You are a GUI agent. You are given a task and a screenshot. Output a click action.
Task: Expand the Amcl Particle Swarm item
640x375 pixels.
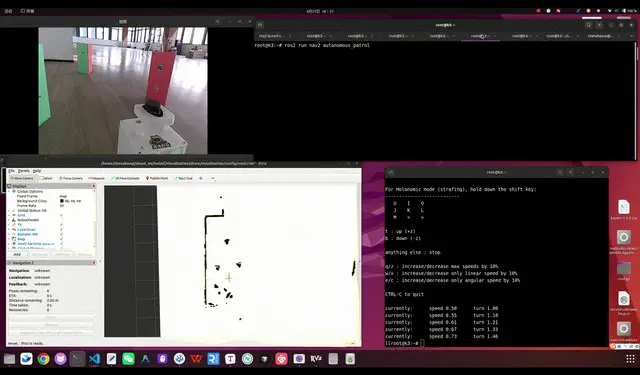(x=9, y=244)
